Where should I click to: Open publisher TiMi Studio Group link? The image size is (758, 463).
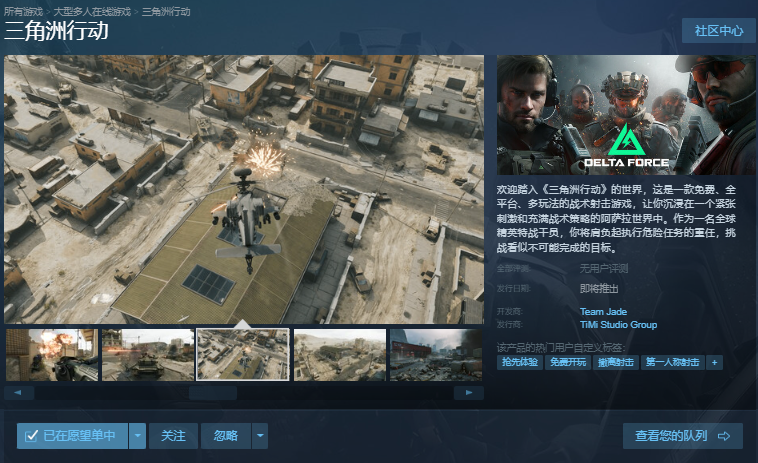(618, 325)
